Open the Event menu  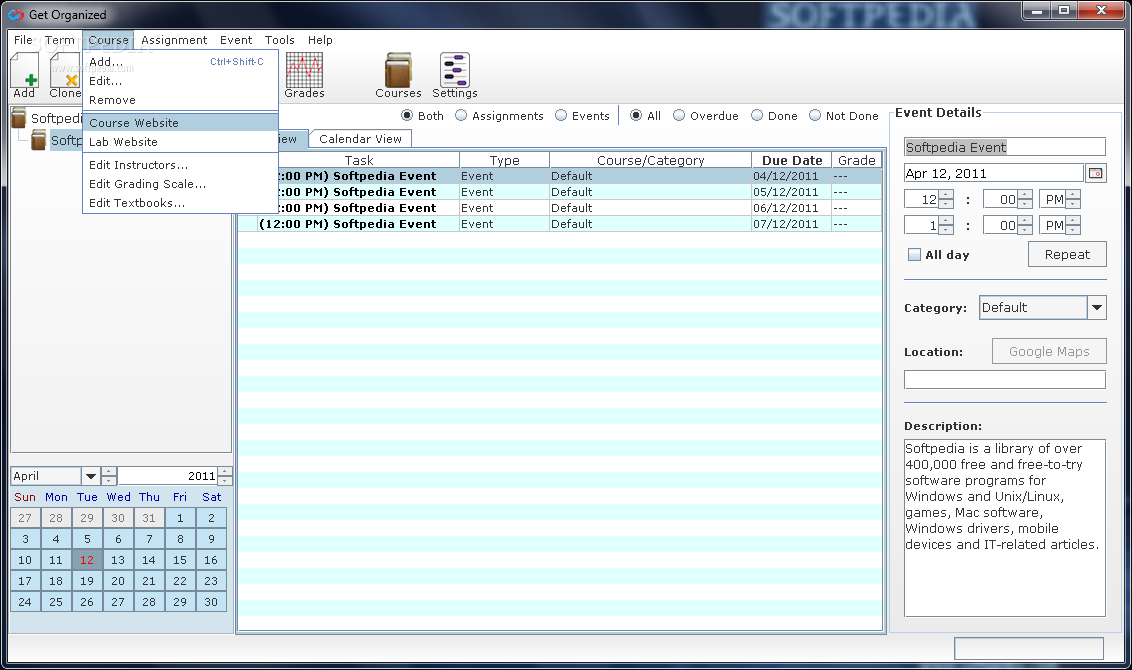(x=236, y=40)
